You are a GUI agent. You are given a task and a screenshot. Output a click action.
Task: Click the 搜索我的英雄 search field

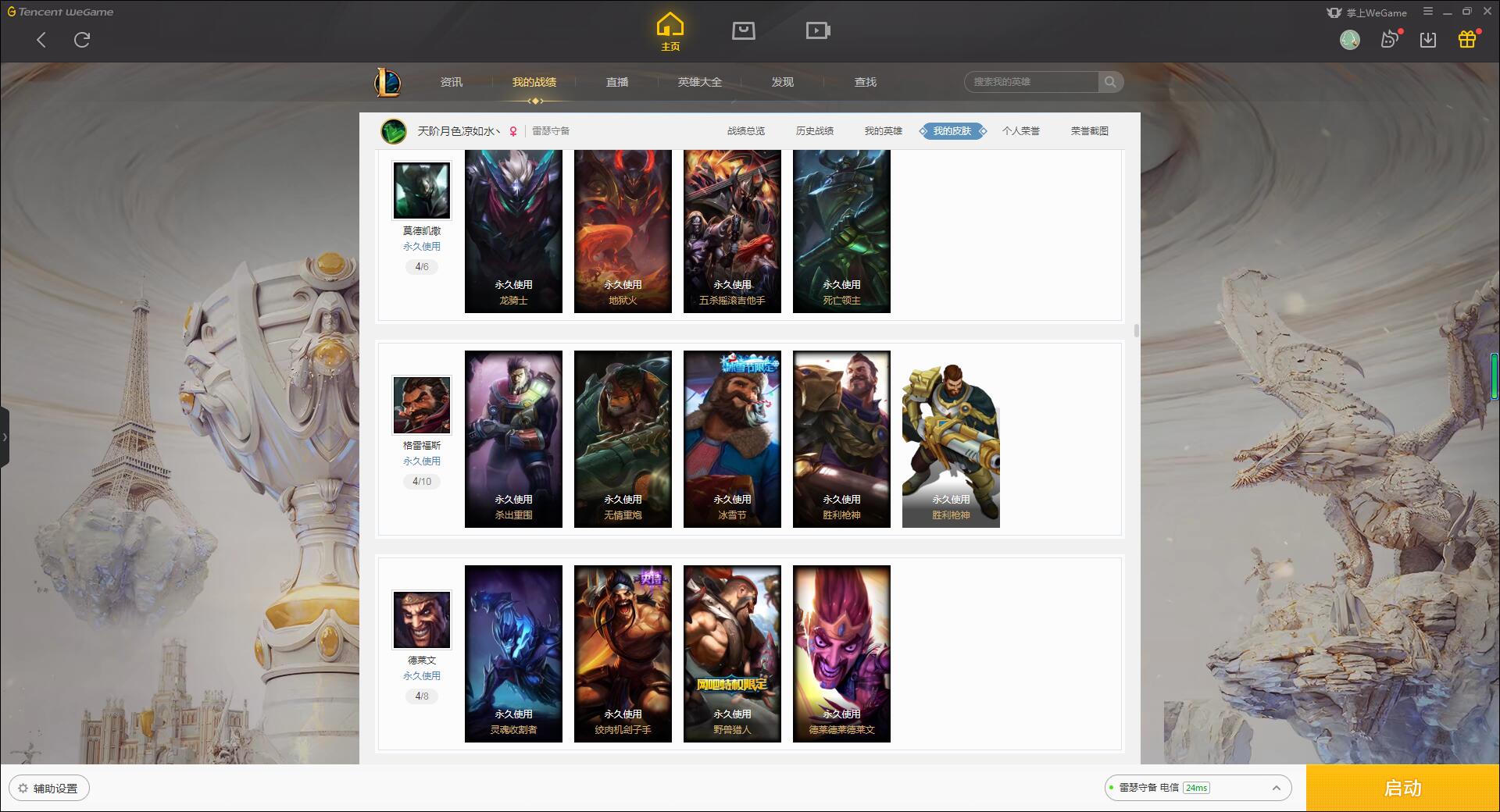pos(1031,82)
